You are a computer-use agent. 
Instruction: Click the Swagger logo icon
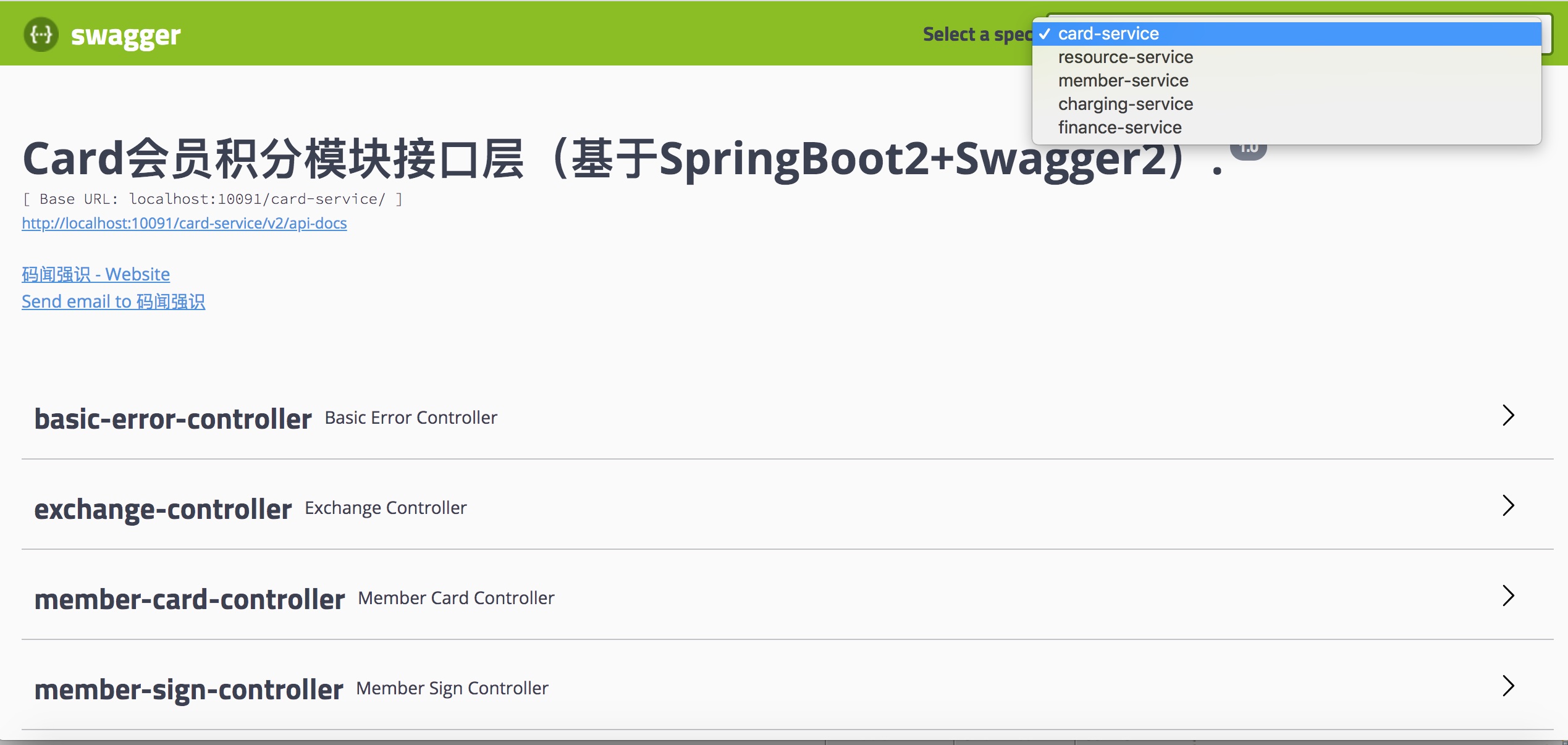[x=41, y=35]
